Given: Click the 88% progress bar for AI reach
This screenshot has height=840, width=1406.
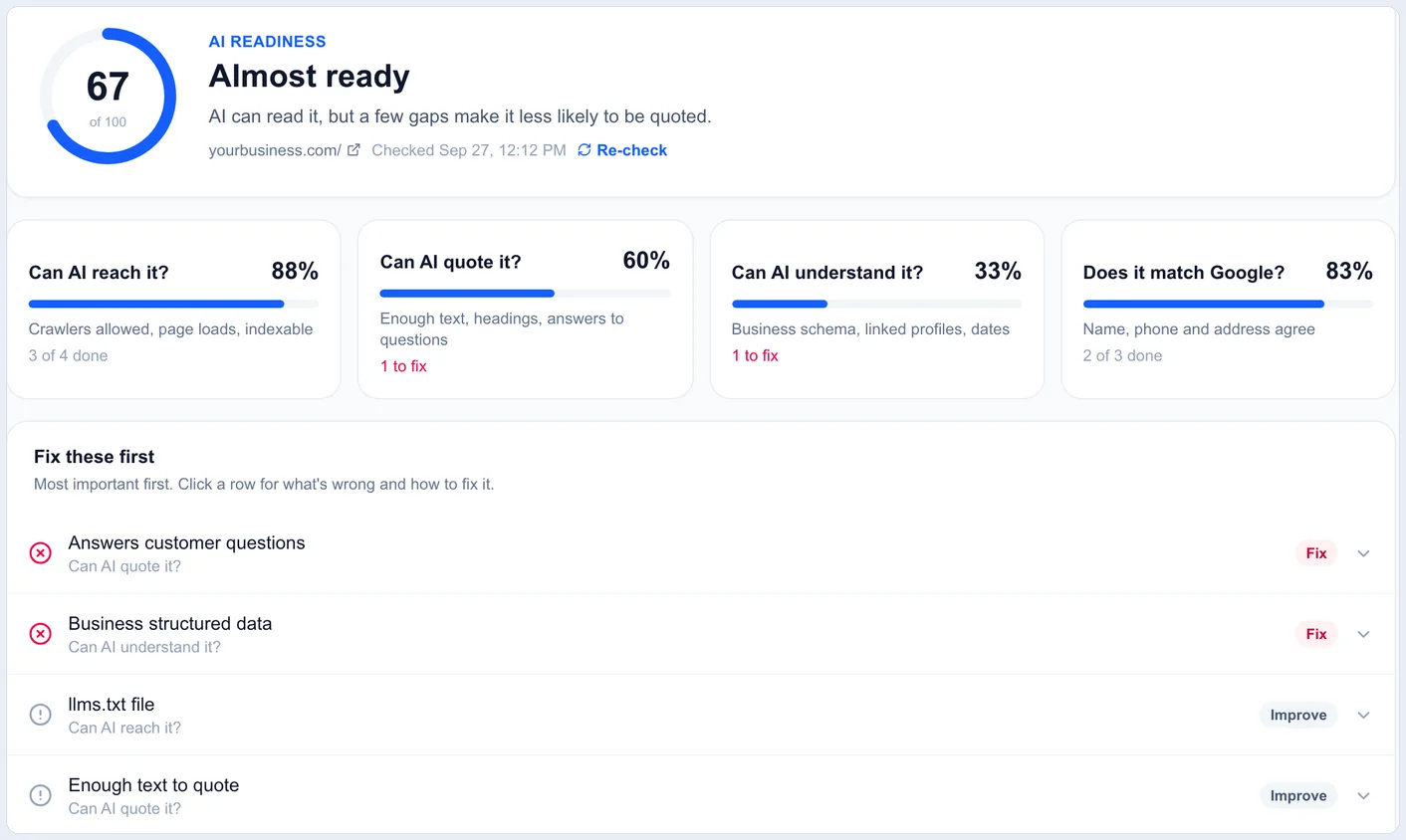Looking at the screenshot, I should pos(173,304).
